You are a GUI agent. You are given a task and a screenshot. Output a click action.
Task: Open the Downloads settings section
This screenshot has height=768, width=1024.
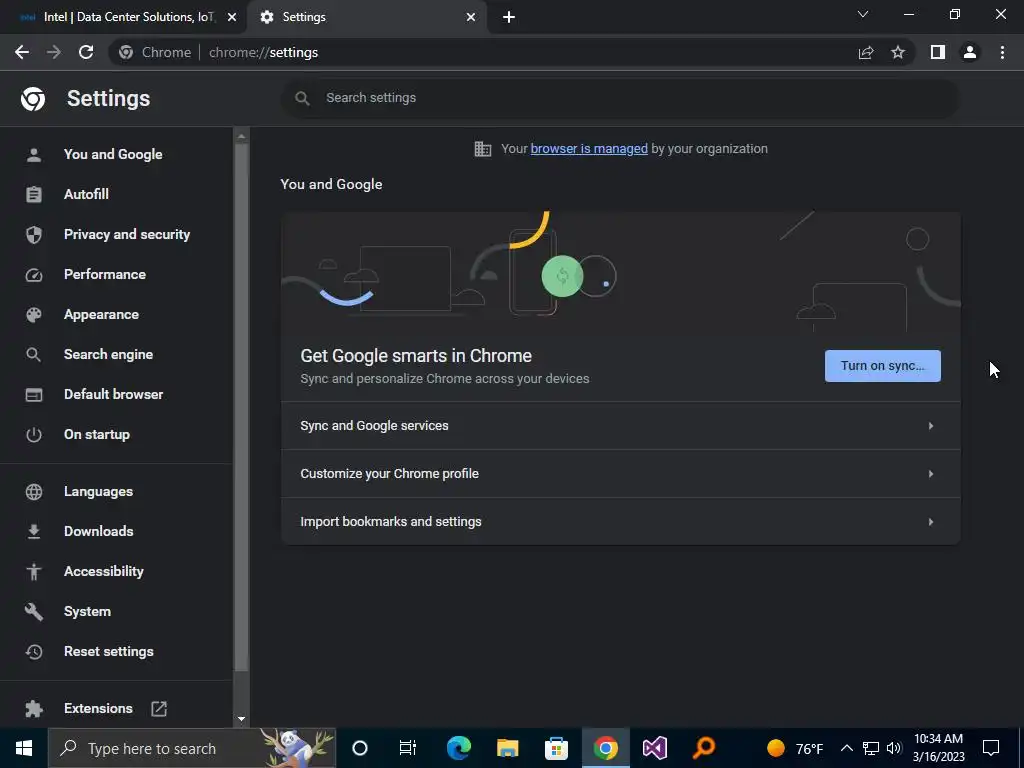point(99,532)
